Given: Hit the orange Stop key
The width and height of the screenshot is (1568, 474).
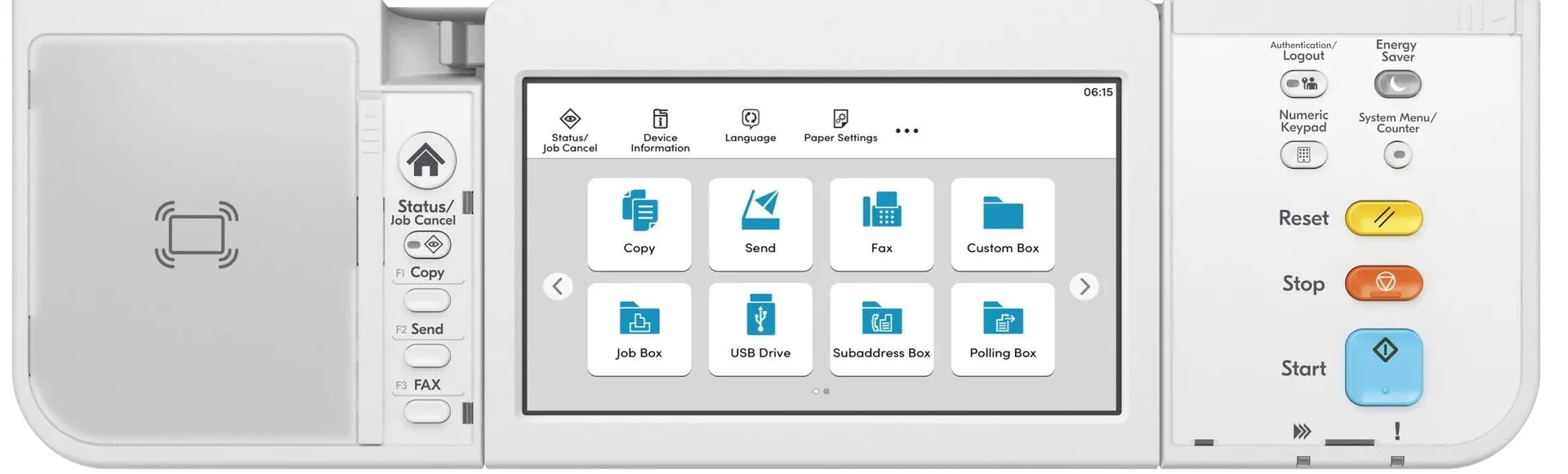Looking at the screenshot, I should [1383, 283].
